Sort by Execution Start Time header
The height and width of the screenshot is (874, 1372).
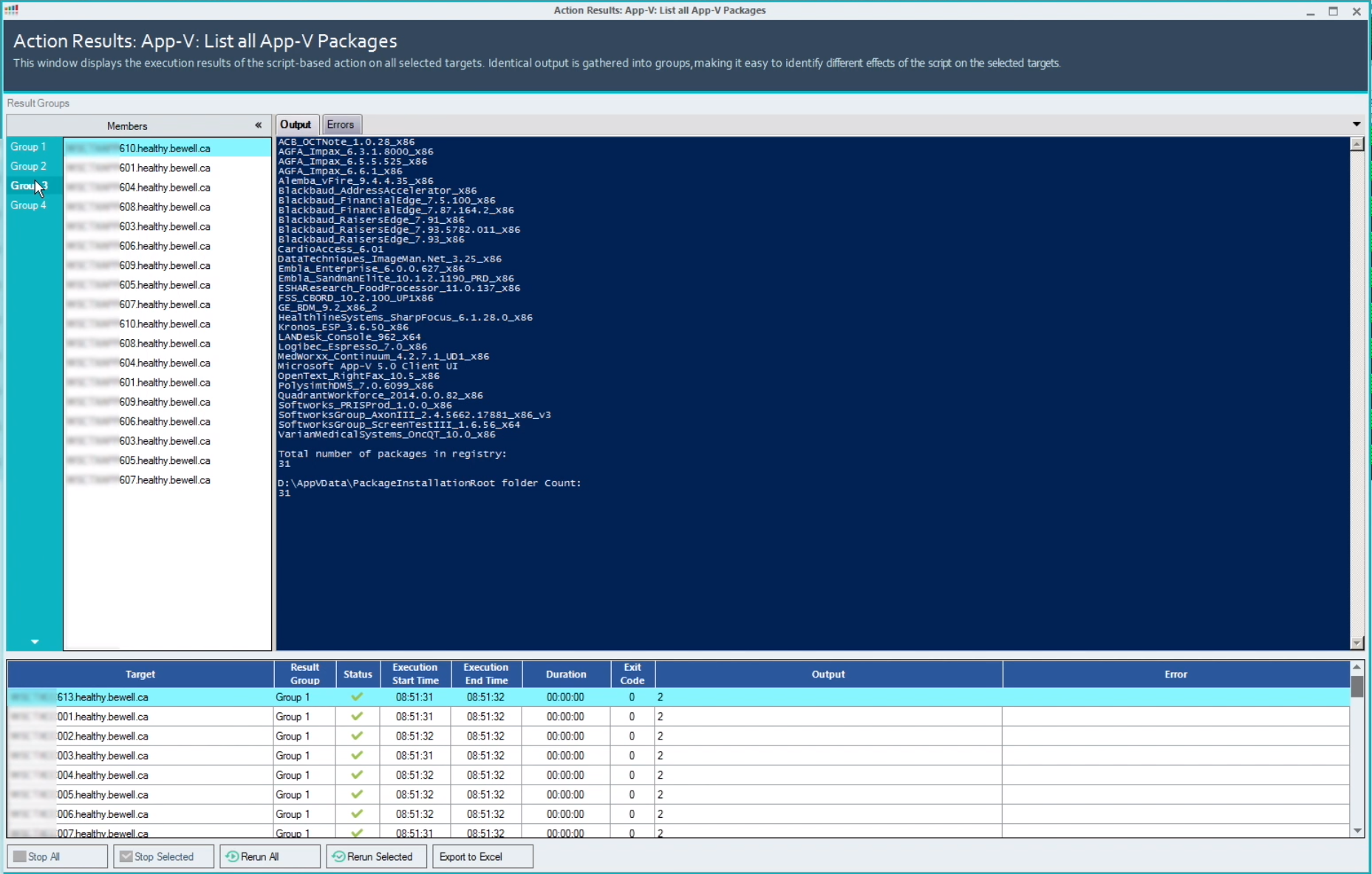tap(415, 674)
